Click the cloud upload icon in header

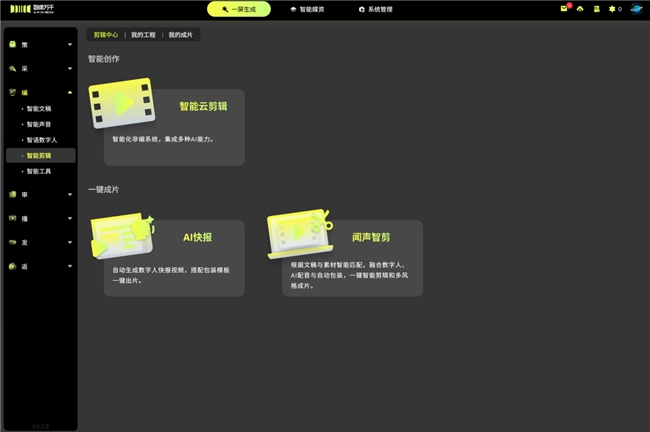[581, 9]
